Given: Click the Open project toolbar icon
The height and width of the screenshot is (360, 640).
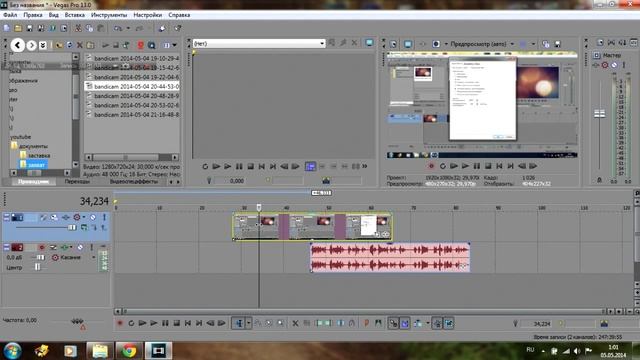Looking at the screenshot, I should [x=18, y=28].
